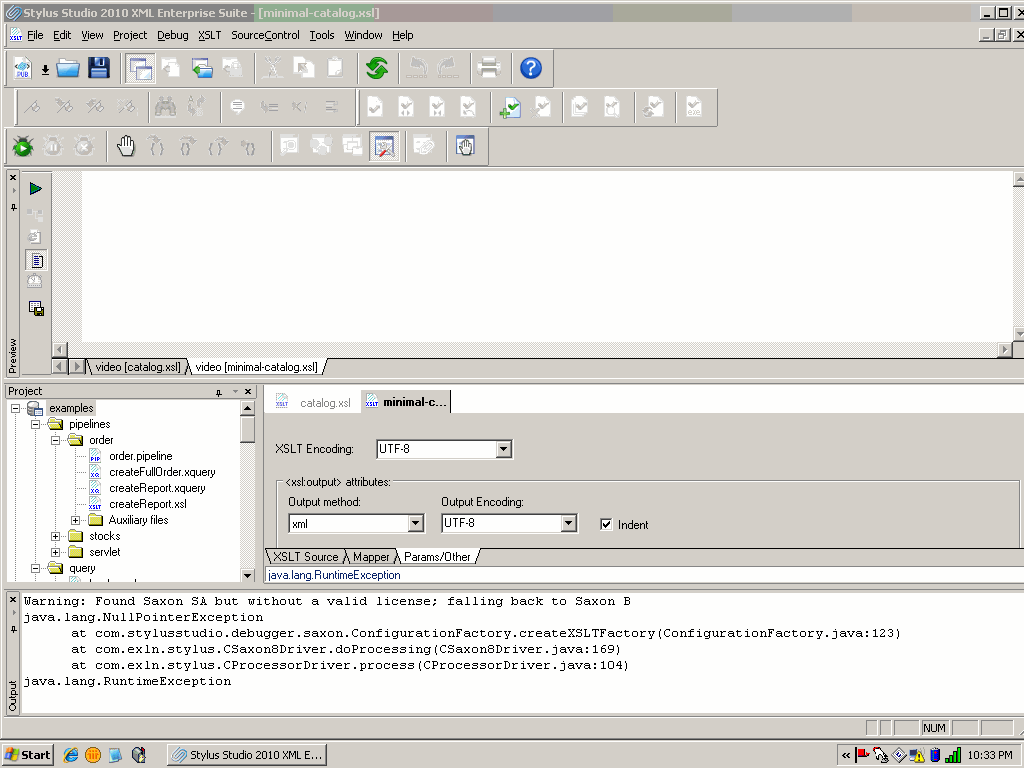Click the hand window icon on debug toolbar
The width and height of the screenshot is (1024, 768).
pos(465,146)
